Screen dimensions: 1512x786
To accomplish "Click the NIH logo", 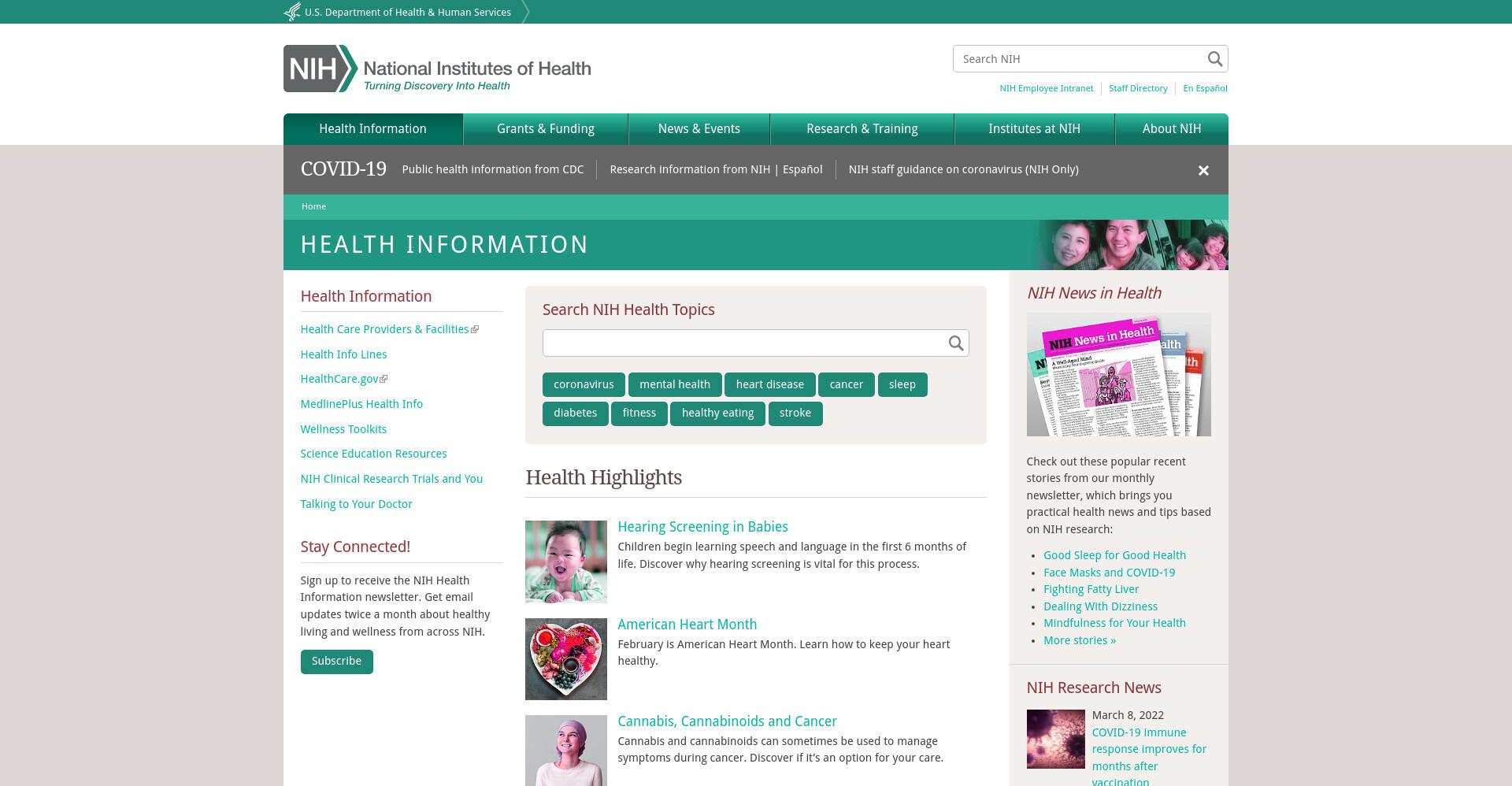I will click(x=437, y=69).
